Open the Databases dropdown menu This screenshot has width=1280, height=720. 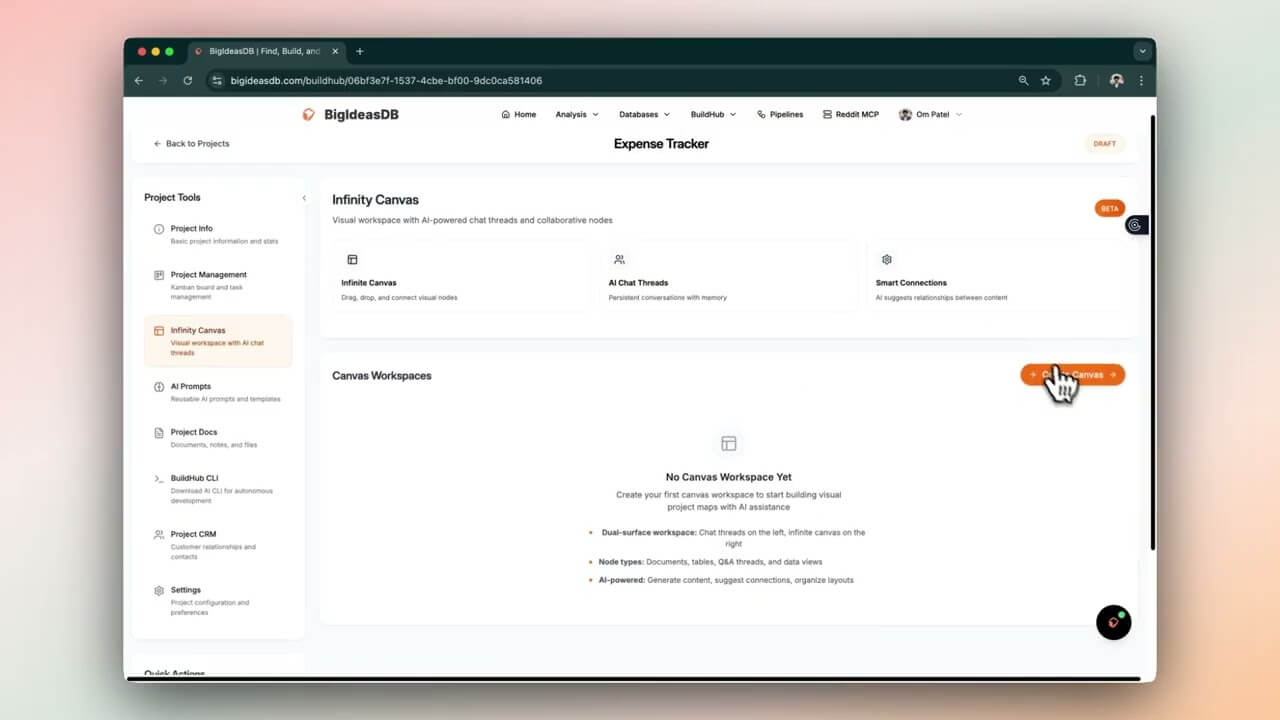point(644,115)
